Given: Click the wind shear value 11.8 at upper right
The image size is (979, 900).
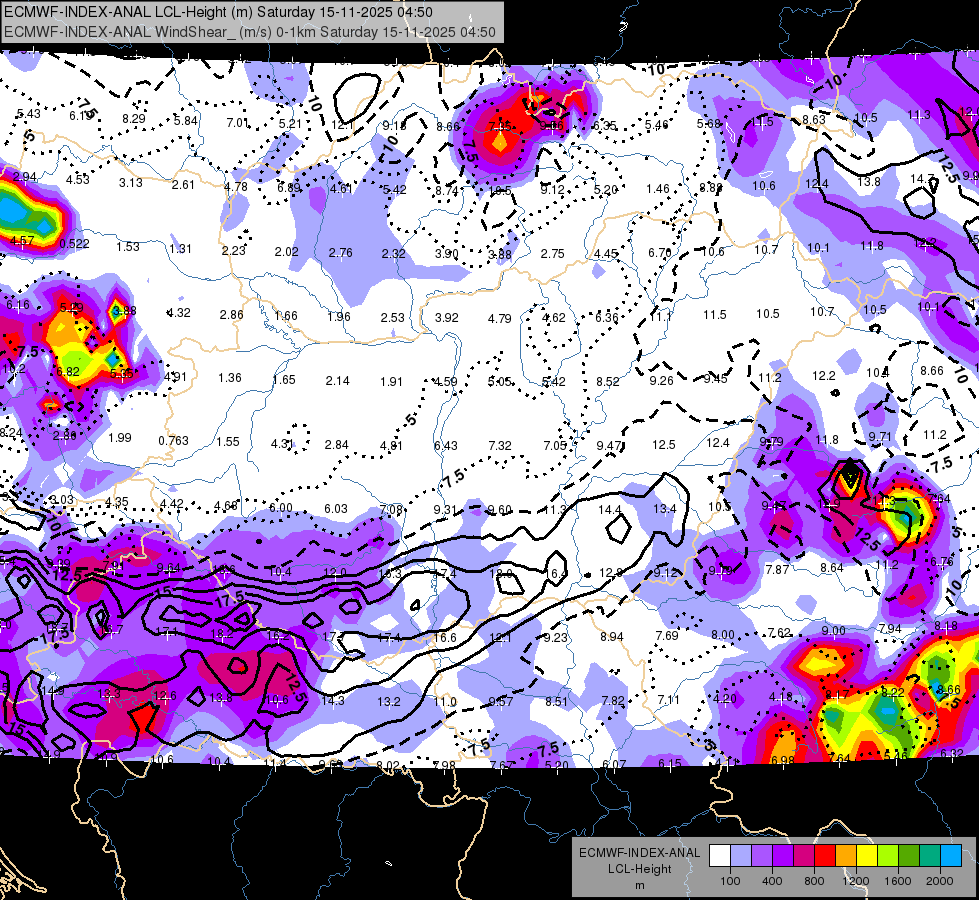Looking at the screenshot, I should pos(872,246).
